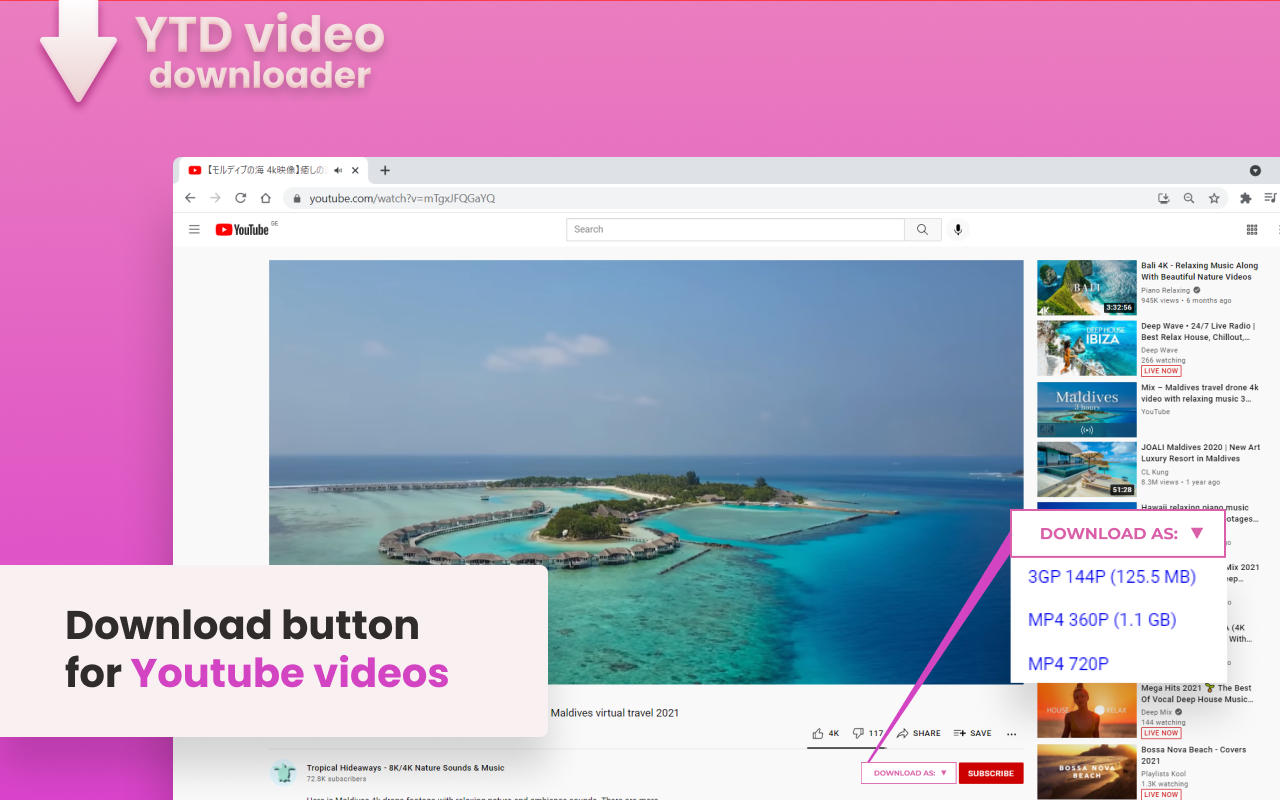1280x800 pixels.
Task: Click the Tropical Hideaways channel avatar
Action: coord(283,772)
